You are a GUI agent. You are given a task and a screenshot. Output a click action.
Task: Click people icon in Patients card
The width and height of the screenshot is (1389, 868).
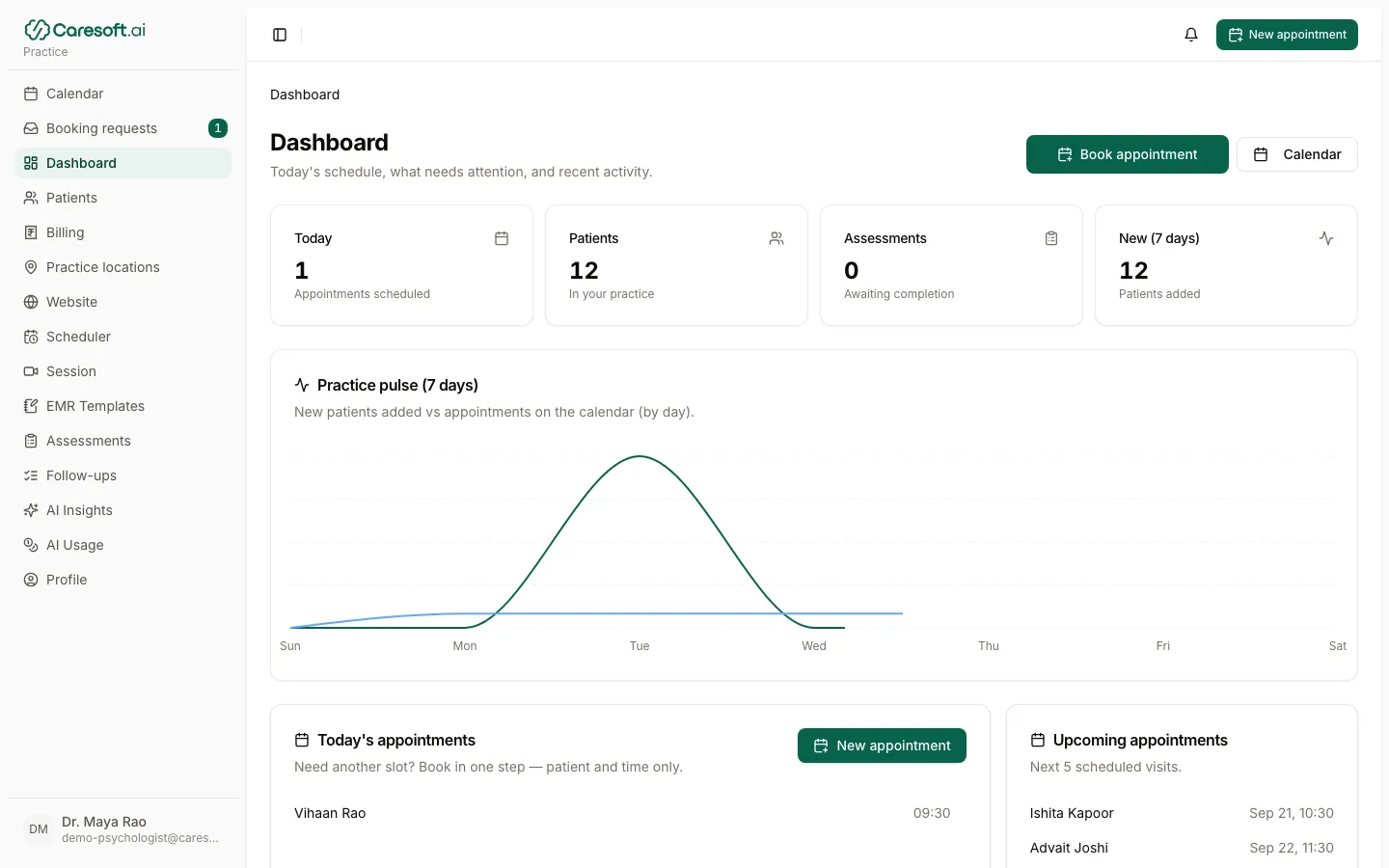point(776,238)
